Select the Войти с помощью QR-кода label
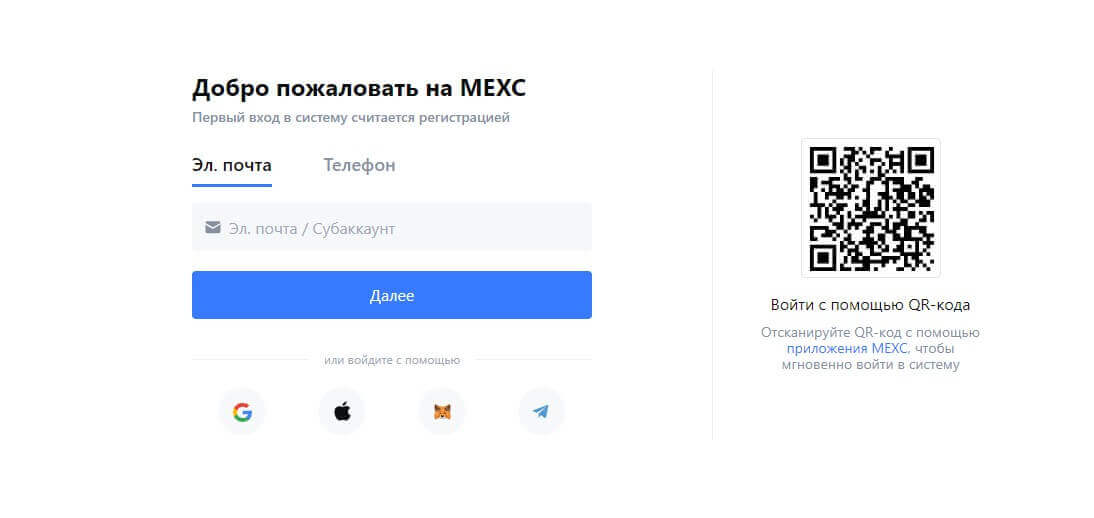Viewport: 1094px width, 518px height. pyautogui.click(x=870, y=305)
